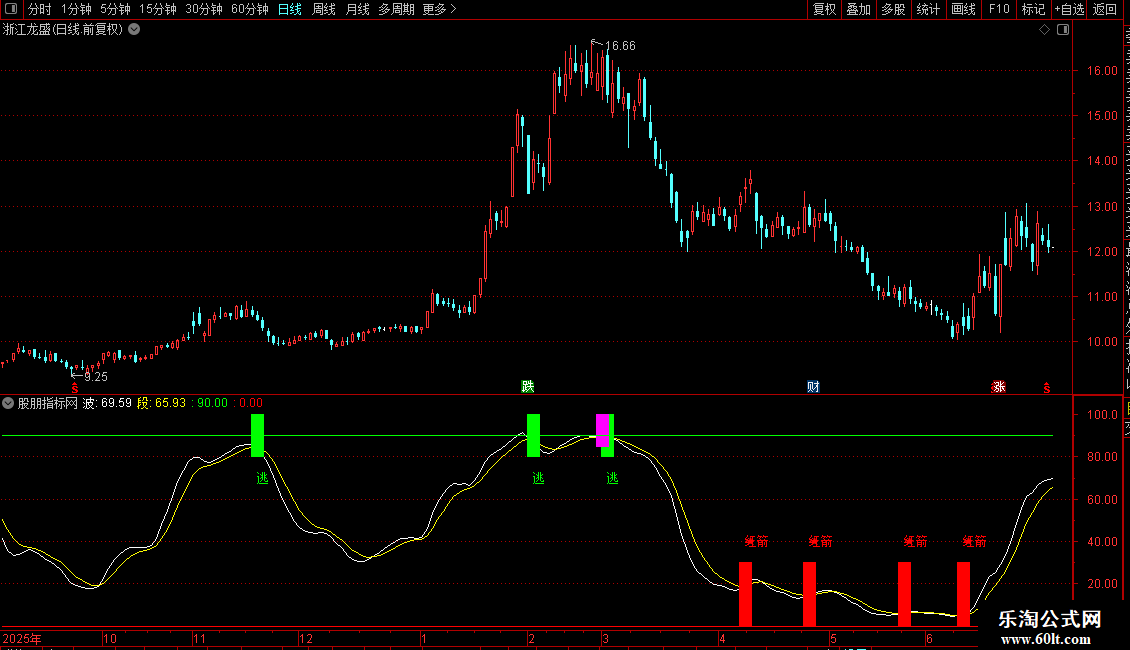The width and height of the screenshot is (1130, 650).
Task: Open F10 company information
Action: 999,9
